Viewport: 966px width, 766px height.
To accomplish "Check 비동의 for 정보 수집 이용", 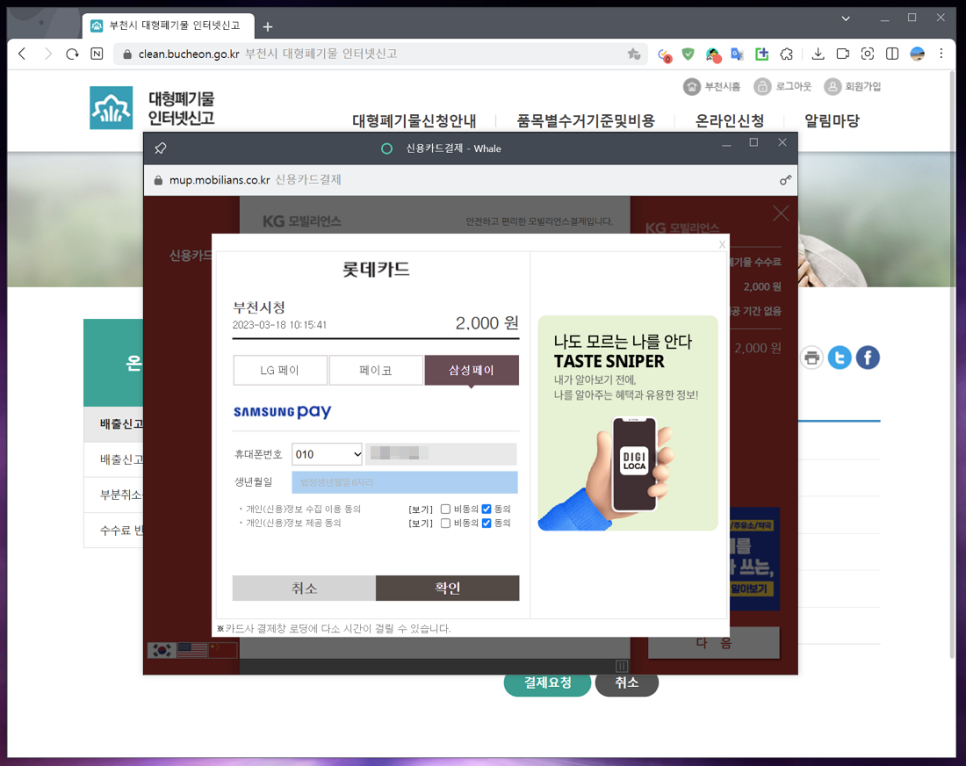I will click(x=445, y=509).
